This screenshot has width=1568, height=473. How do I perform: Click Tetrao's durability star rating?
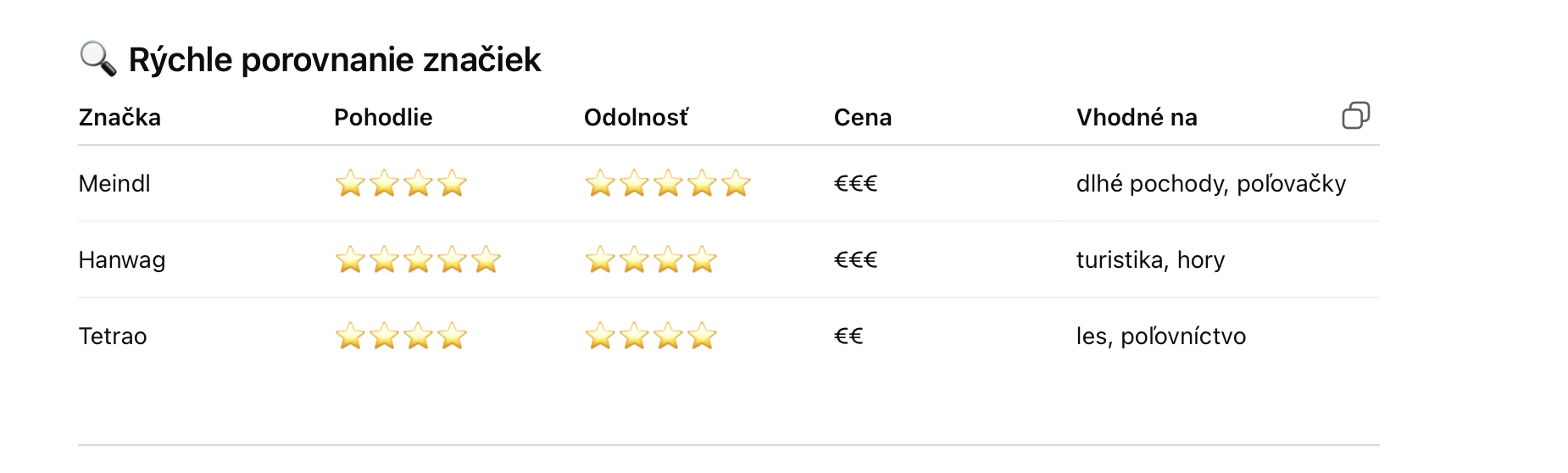tap(651, 336)
